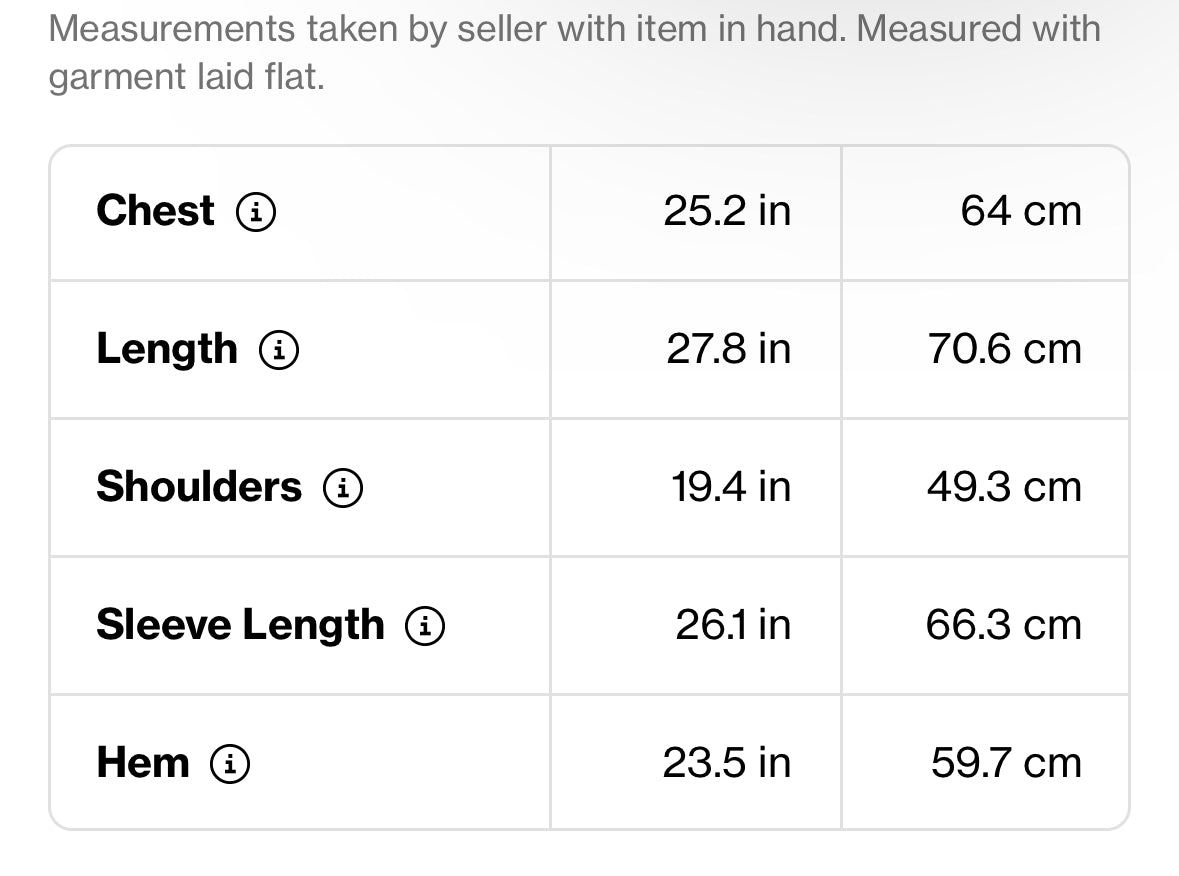
Task: Click the Sleeve Length info icon
Action: click(425, 626)
